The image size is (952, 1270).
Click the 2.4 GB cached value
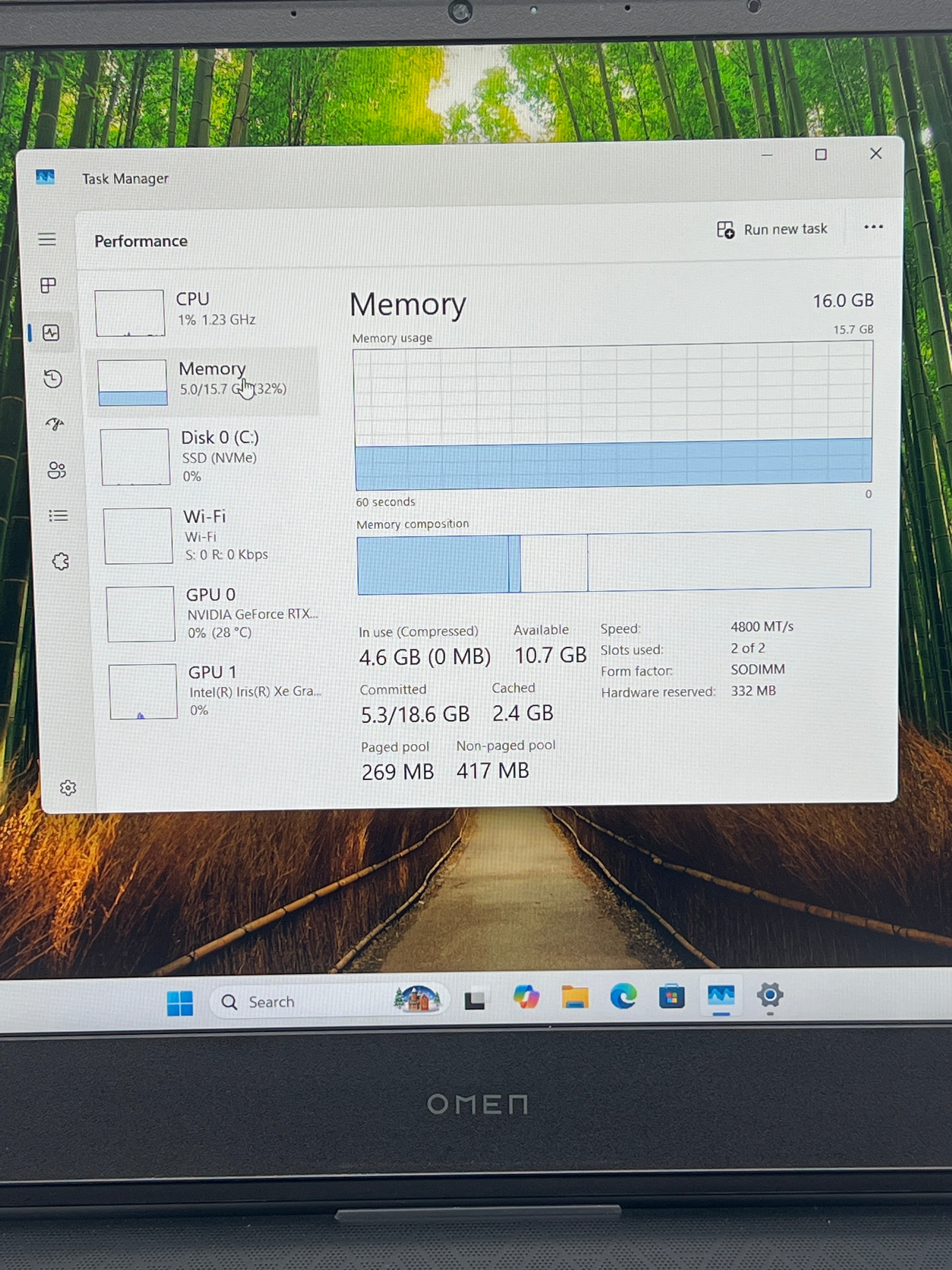point(523,713)
